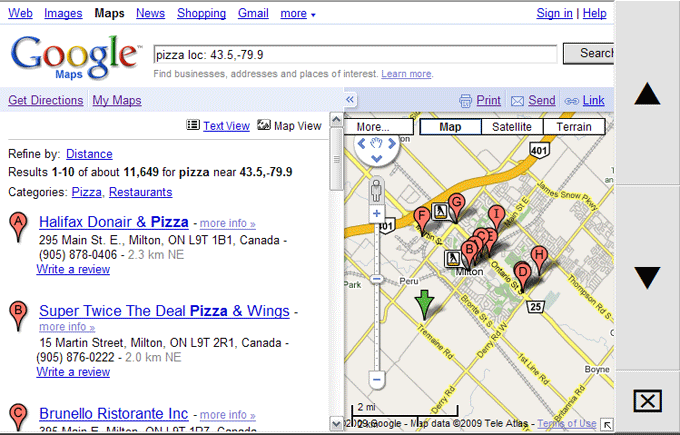Image resolution: width=680 pixels, height=435 pixels.
Task: Zoom out with the minus button
Action: pos(376,380)
